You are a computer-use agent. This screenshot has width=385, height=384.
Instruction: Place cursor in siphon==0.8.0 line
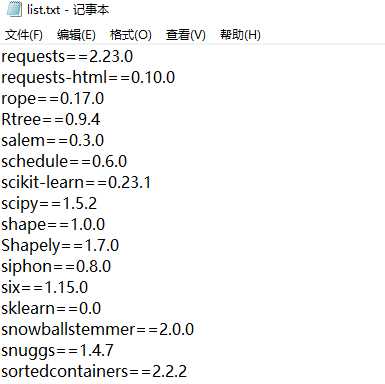56,267
